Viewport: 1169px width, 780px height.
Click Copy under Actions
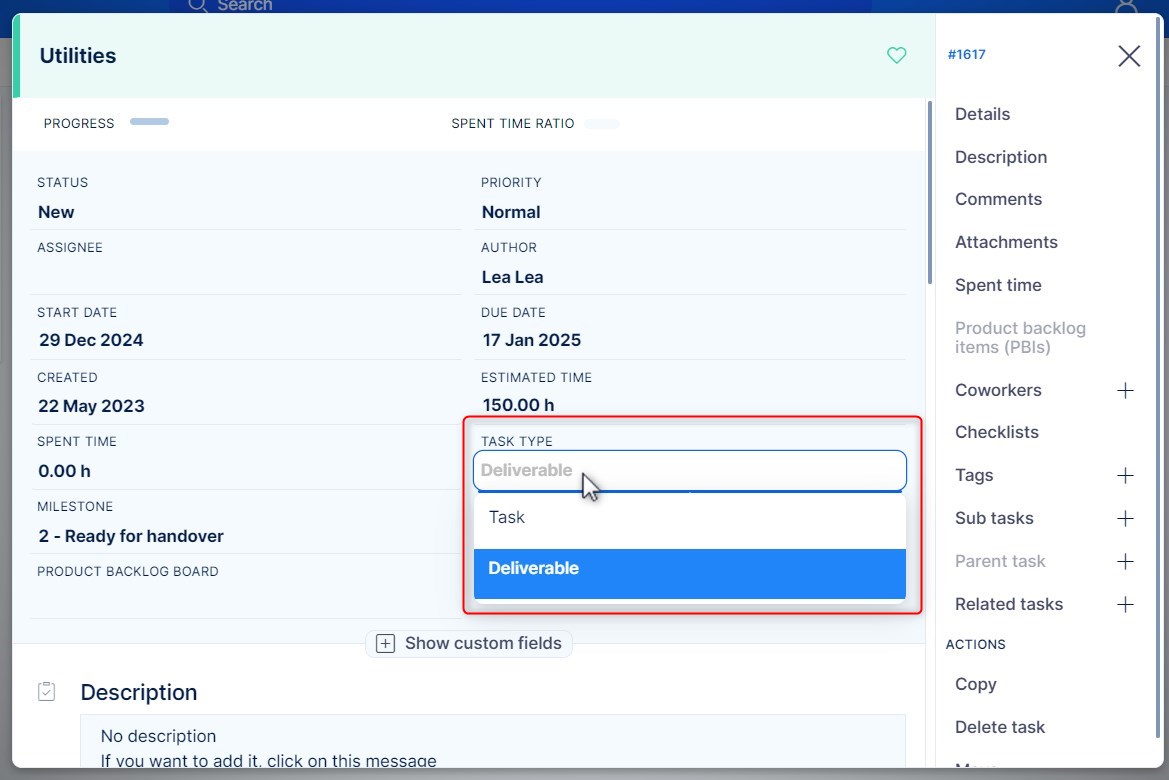[975, 684]
